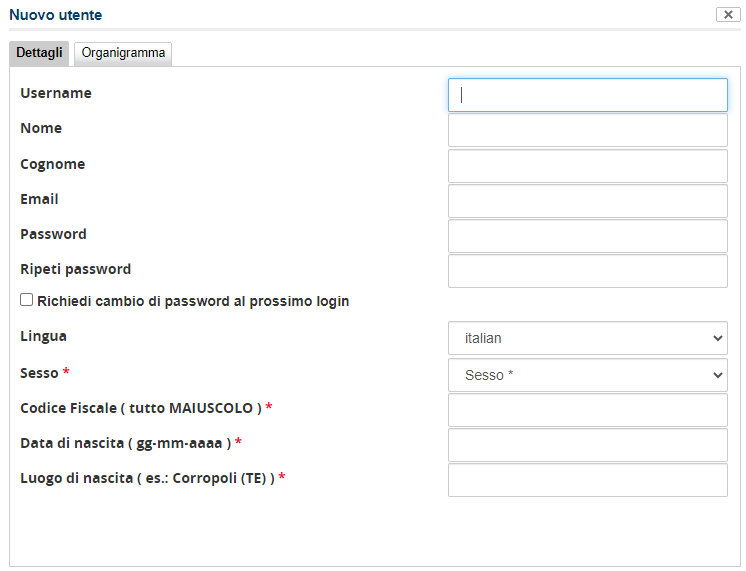Focus the Nome text field
746x571 pixels.
pyautogui.click(x=587, y=130)
